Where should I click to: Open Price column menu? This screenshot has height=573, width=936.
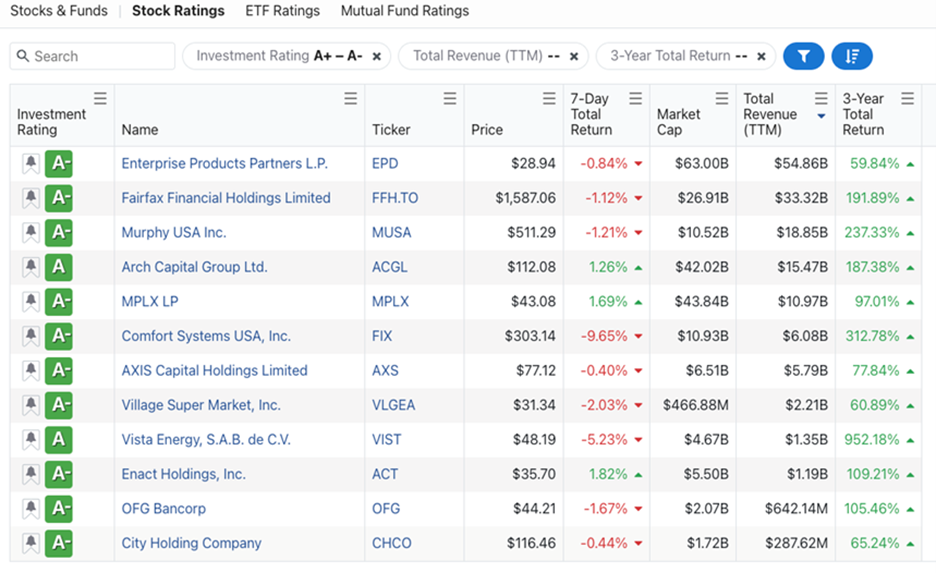point(549,98)
